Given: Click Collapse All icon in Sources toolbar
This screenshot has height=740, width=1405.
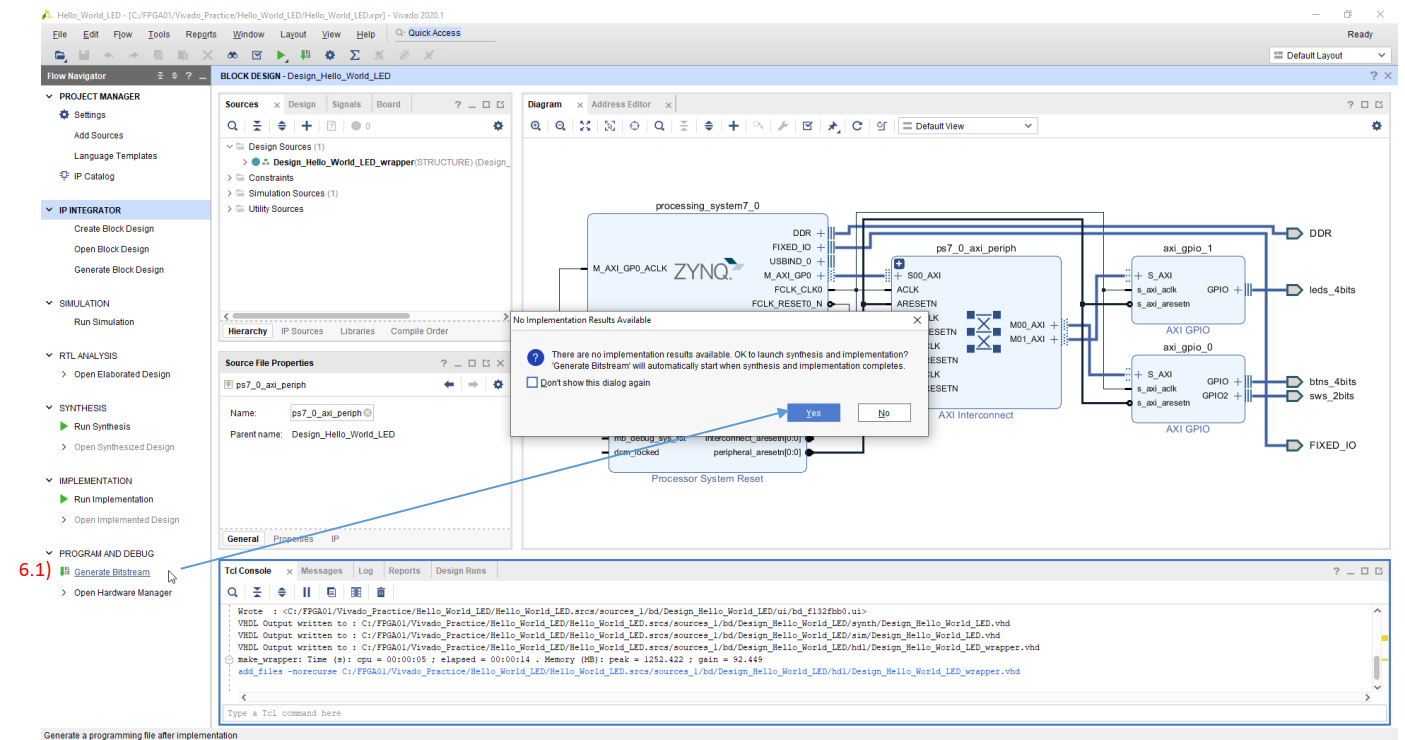Looking at the screenshot, I should (x=257, y=126).
